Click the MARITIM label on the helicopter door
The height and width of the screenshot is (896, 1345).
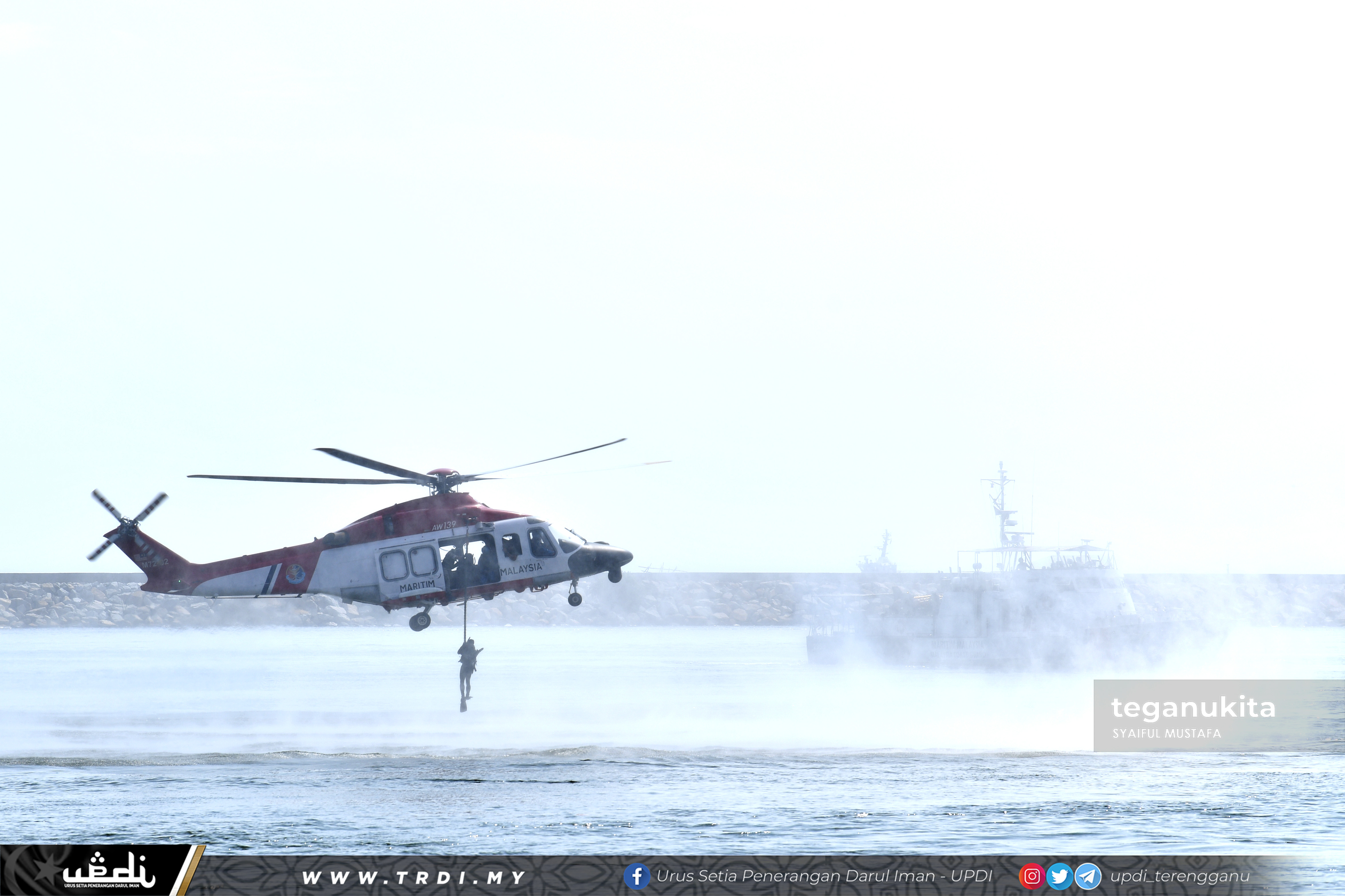[417, 586]
